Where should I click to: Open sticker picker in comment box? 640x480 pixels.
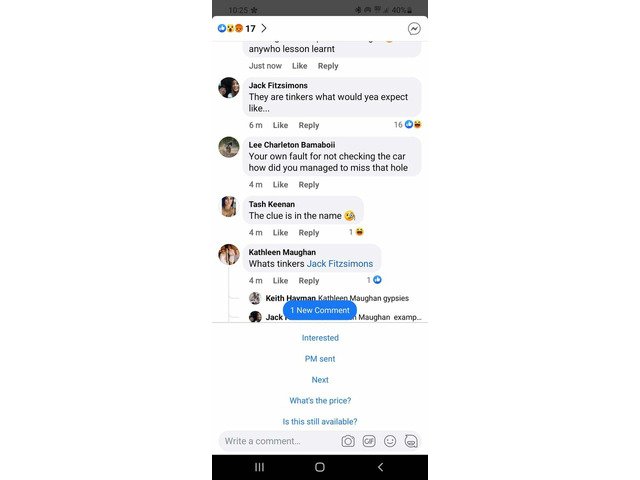point(411,441)
